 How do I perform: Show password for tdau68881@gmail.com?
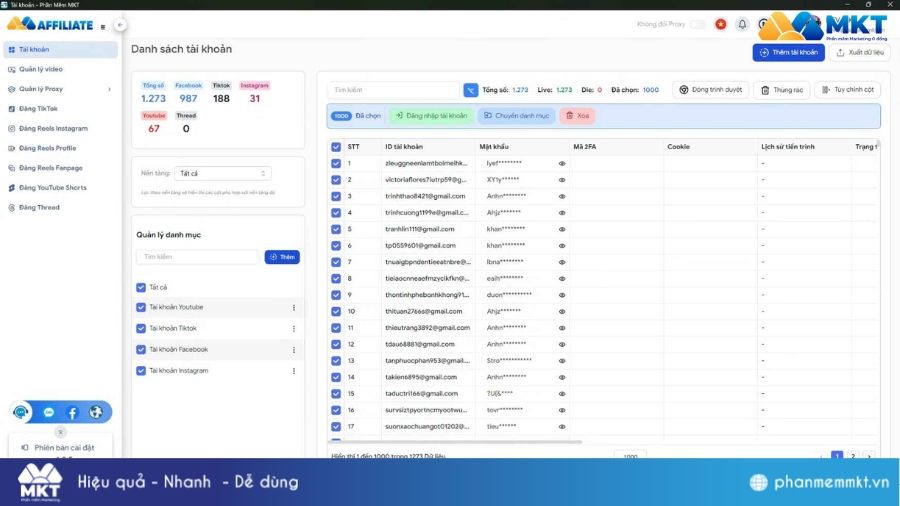point(562,345)
